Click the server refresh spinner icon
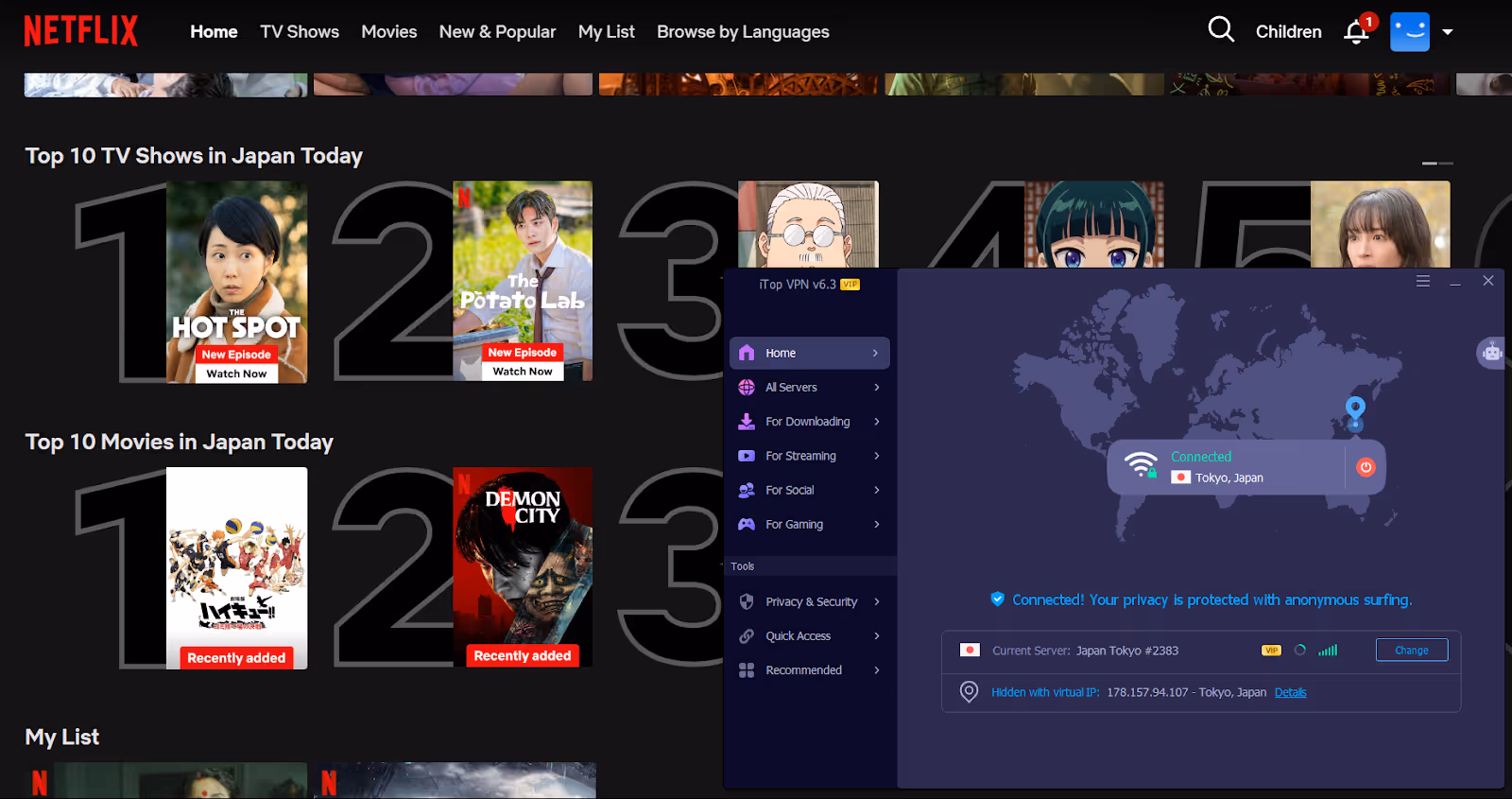This screenshot has width=1512, height=799. pos(1300,651)
